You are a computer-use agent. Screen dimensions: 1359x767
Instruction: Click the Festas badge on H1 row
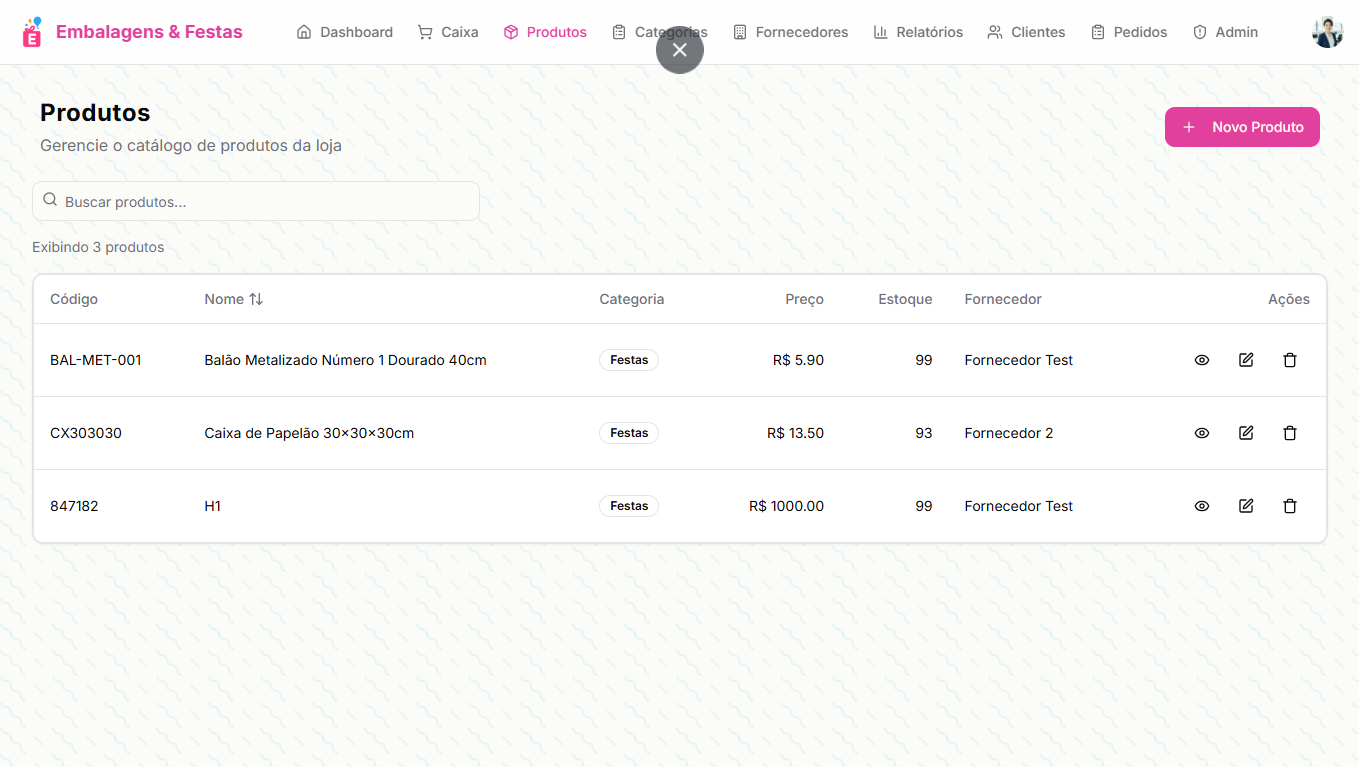629,506
